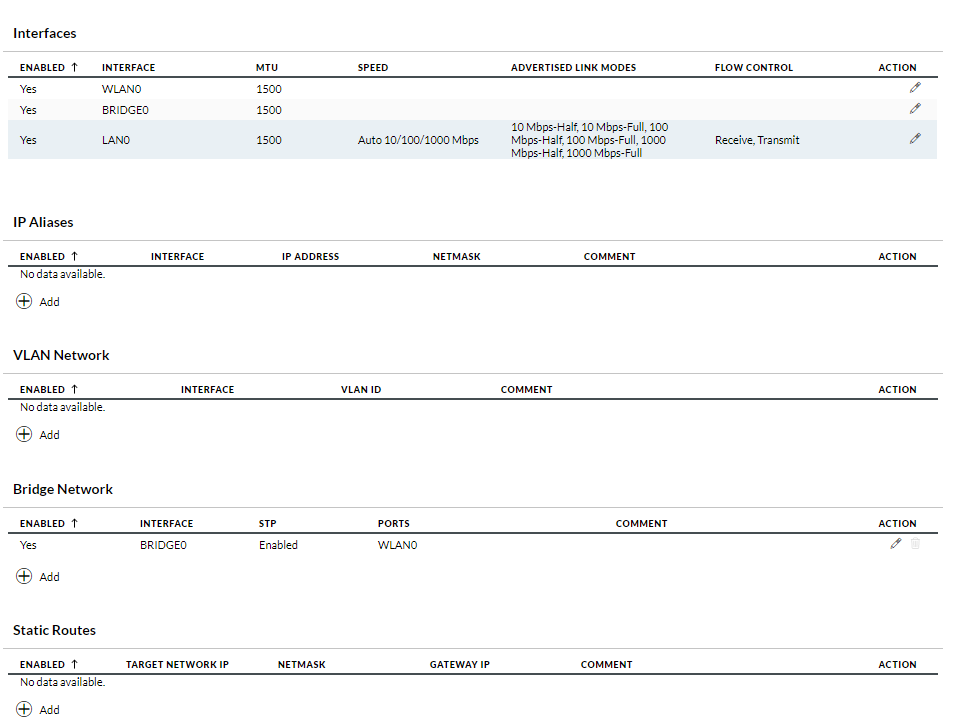Screen dimensions: 962x722
Task: Sort Interfaces table by MTU header
Action: (x=267, y=67)
